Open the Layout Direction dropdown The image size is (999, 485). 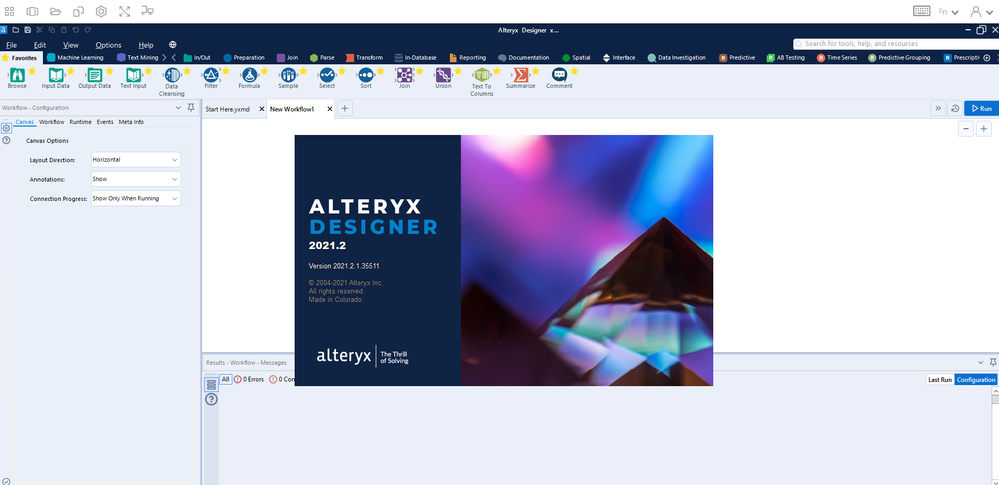coord(136,160)
